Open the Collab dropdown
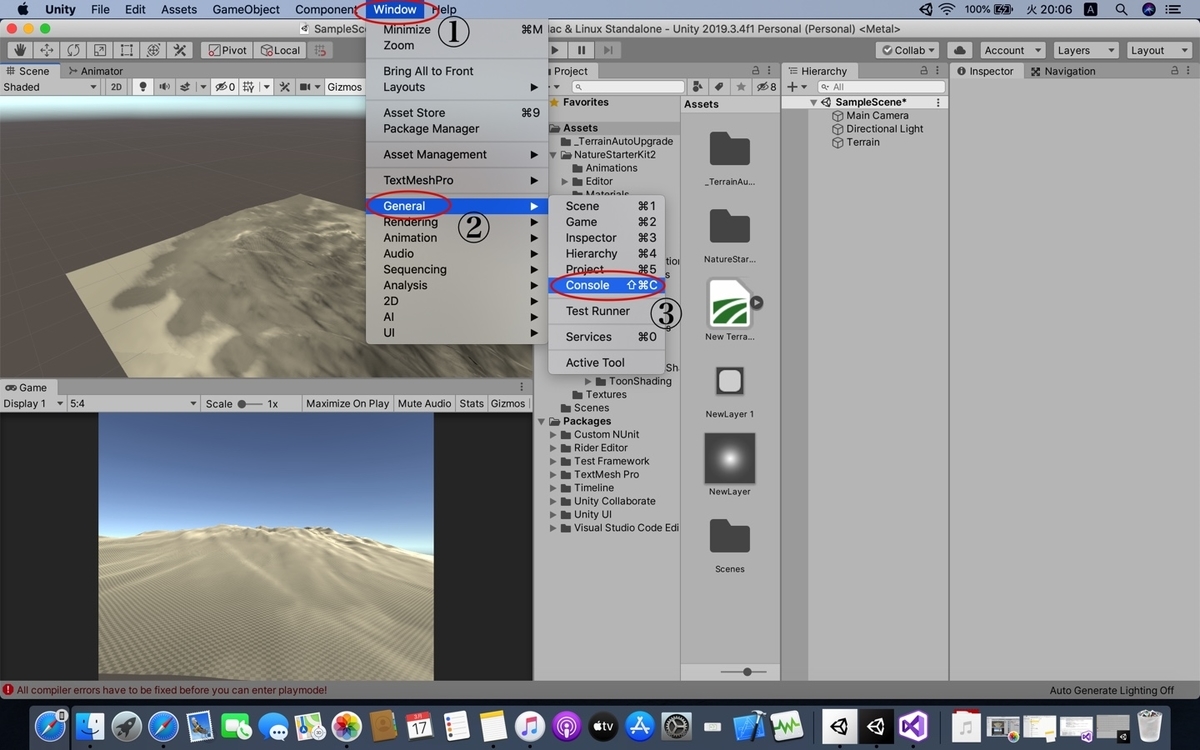Image resolution: width=1200 pixels, height=750 pixels. point(908,50)
